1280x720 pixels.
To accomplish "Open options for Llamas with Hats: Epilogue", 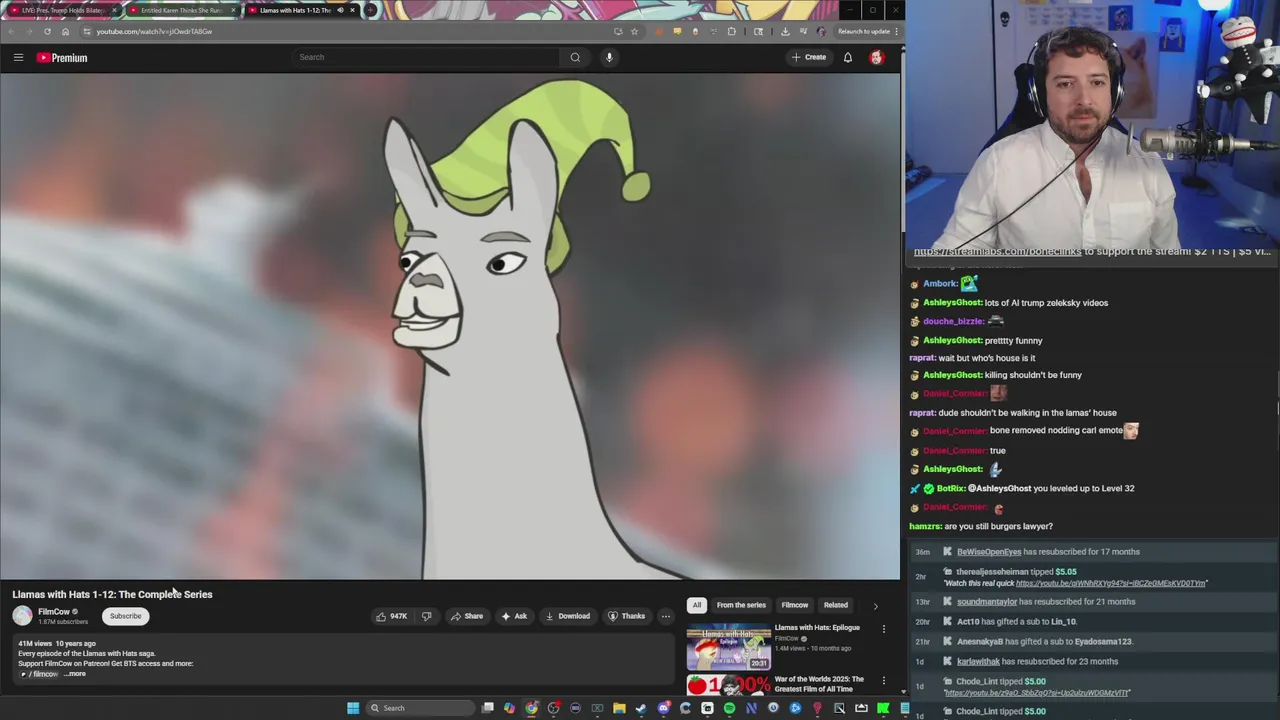I will coord(883,629).
